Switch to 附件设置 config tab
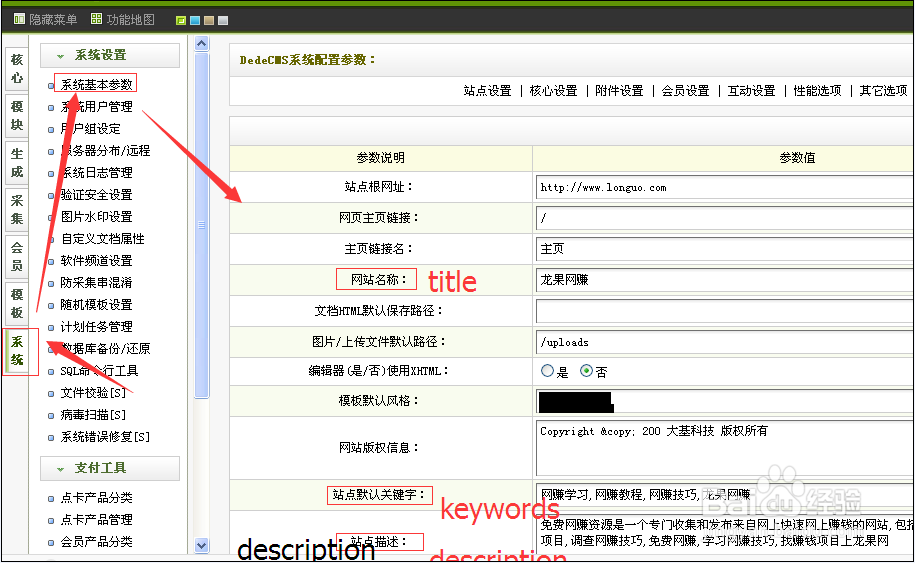Screen dimensions: 915x563 (619, 90)
